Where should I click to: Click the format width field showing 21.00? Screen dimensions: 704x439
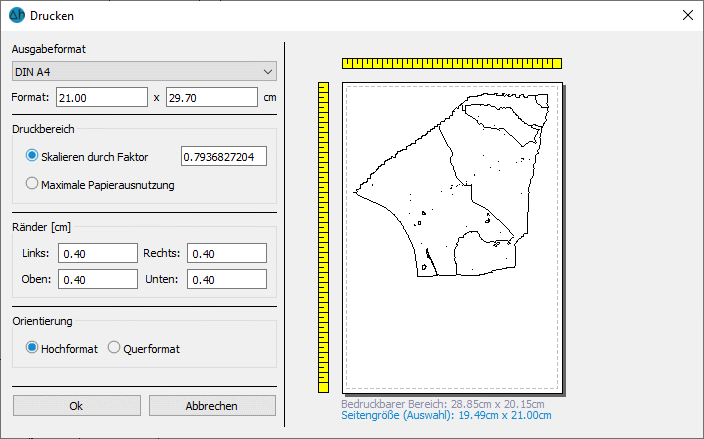click(x=102, y=97)
